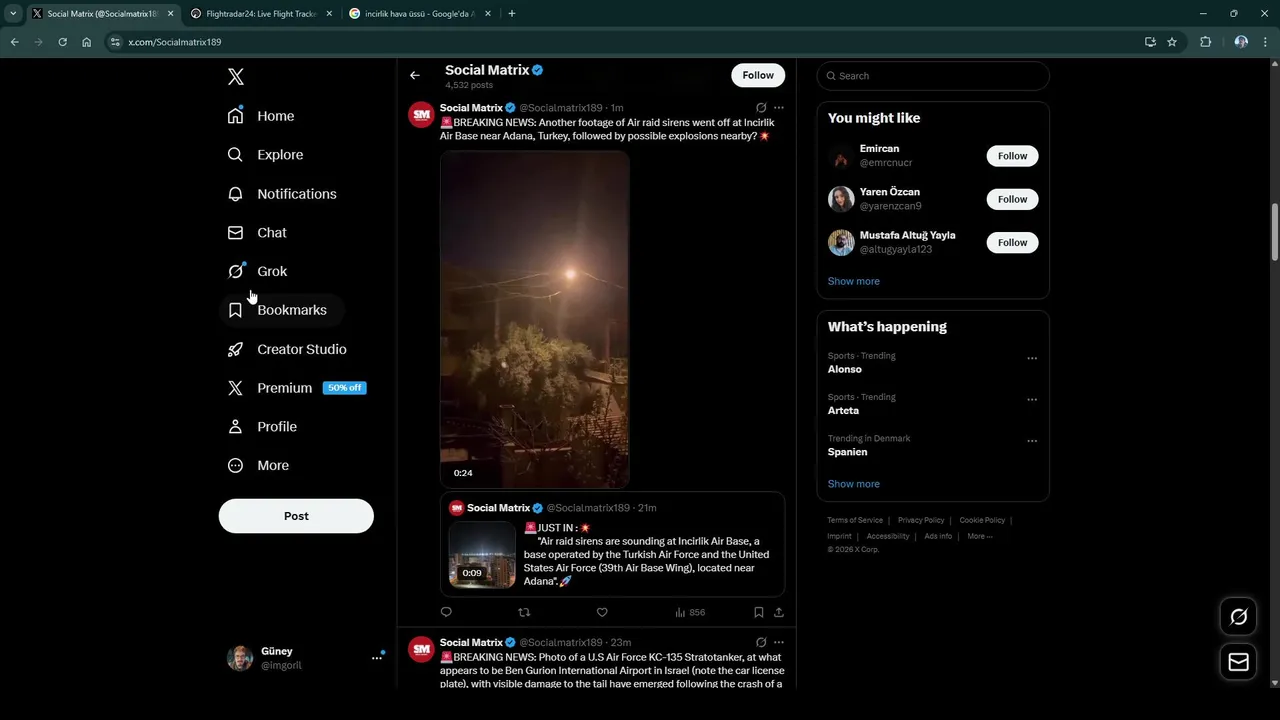Share the Incirlik sirens post

779,612
